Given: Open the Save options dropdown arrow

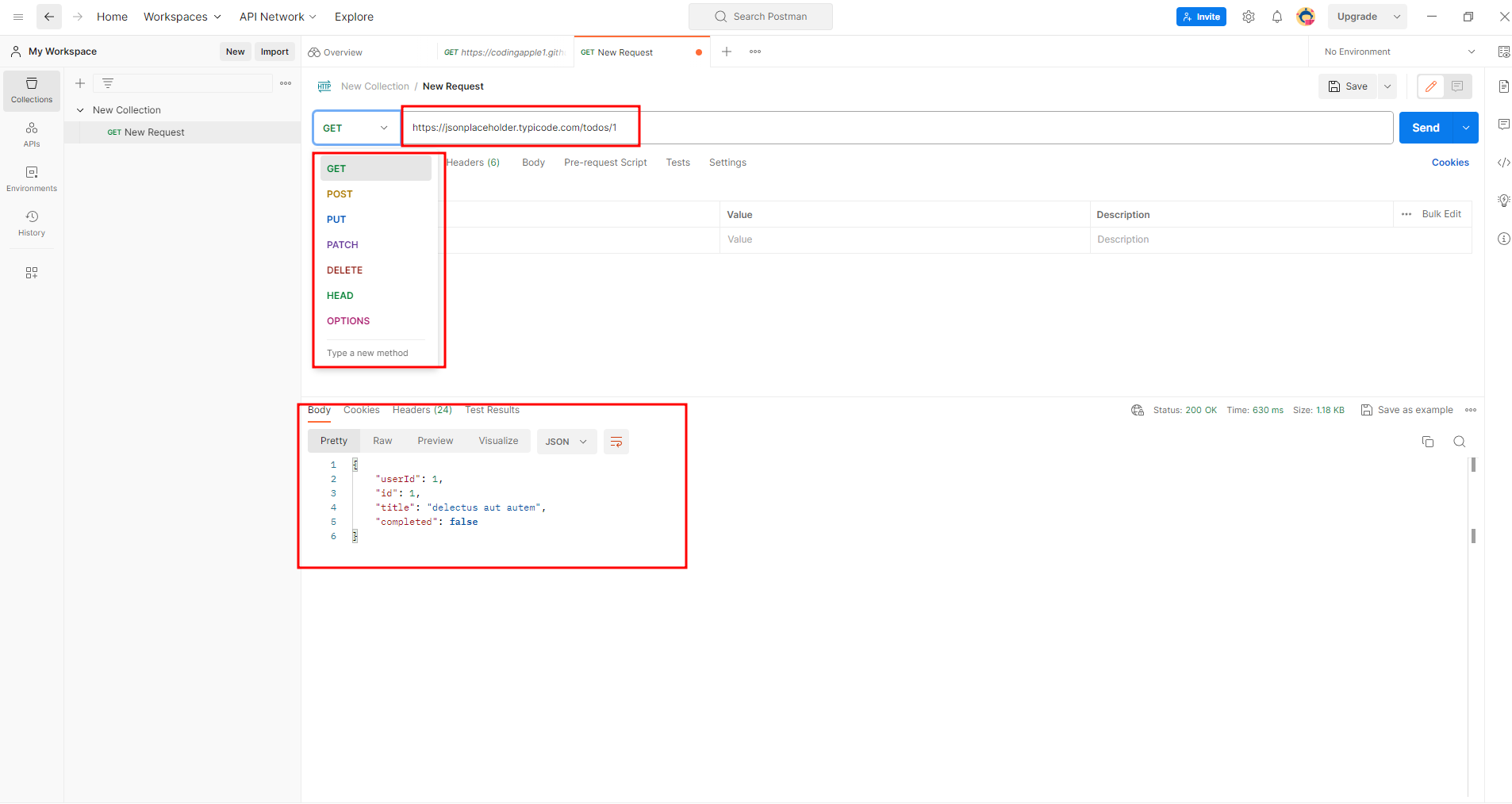Looking at the screenshot, I should (1387, 86).
